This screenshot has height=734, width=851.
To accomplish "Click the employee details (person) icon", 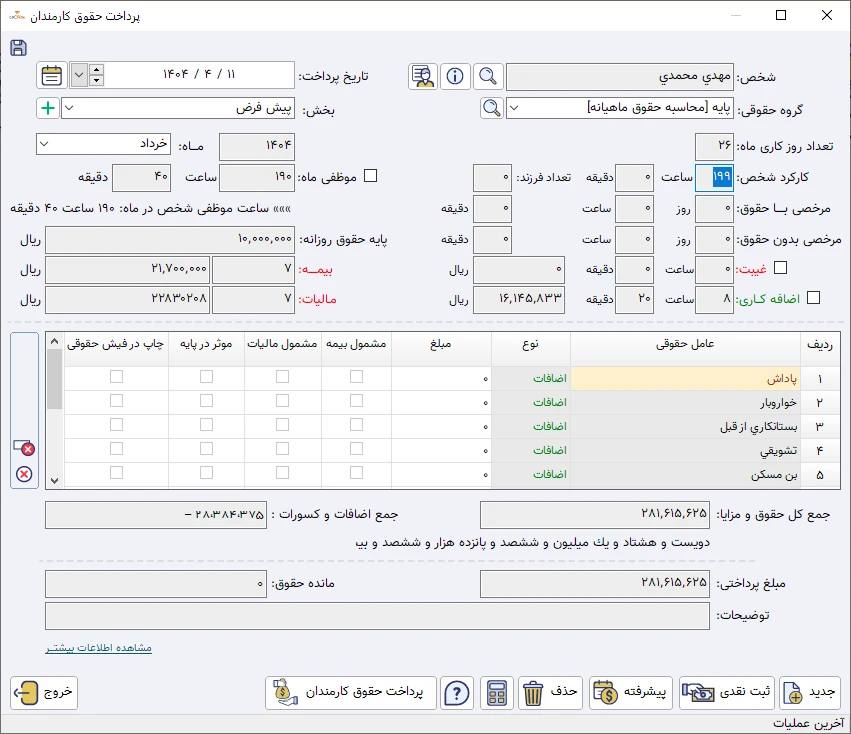I will 422,76.
